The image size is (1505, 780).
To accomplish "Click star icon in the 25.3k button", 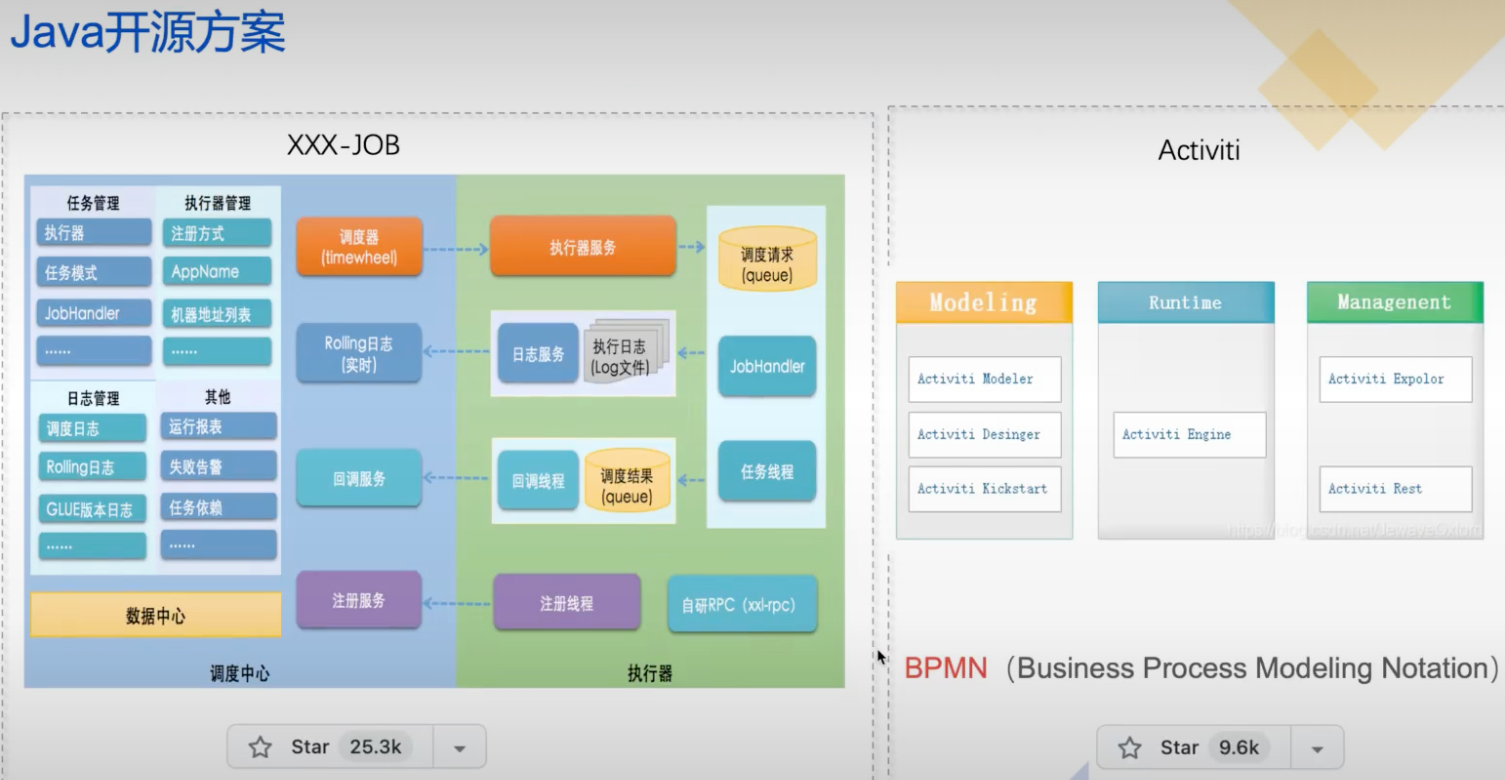I will tap(260, 747).
